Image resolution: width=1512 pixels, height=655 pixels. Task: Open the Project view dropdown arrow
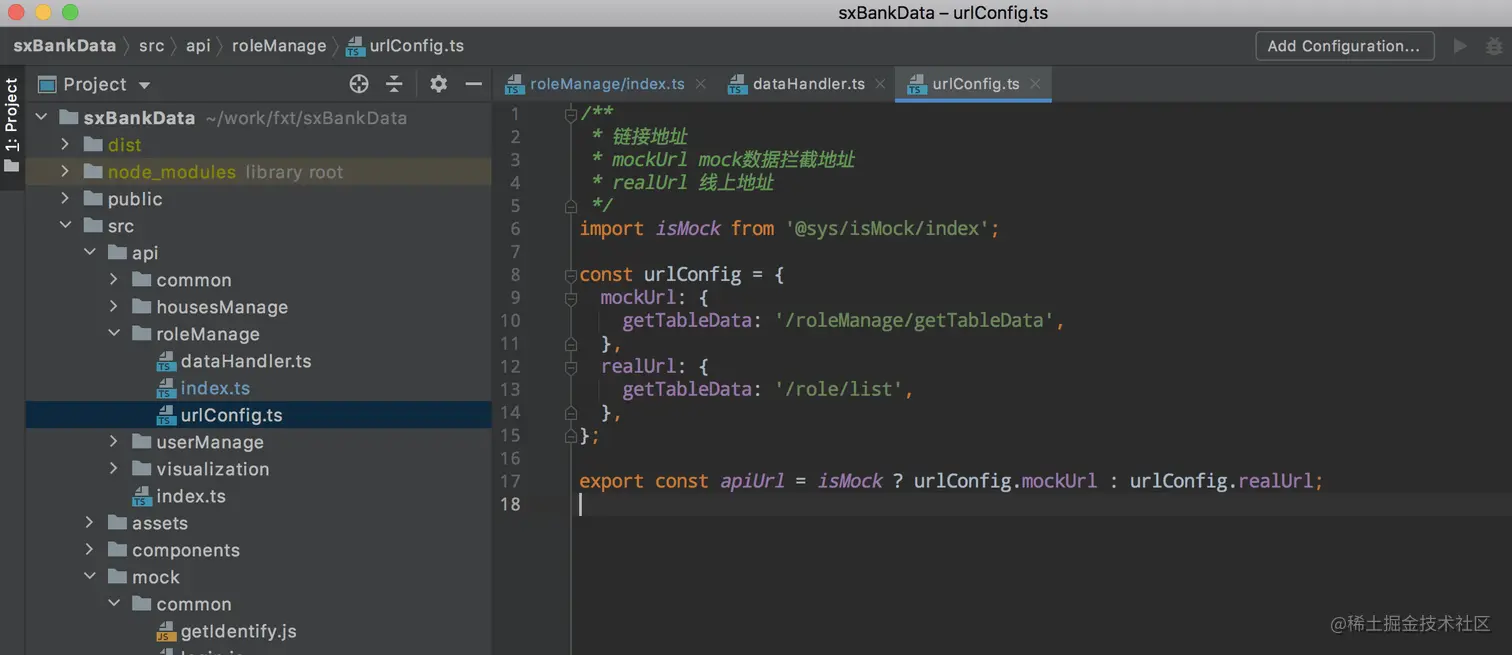[x=144, y=85]
